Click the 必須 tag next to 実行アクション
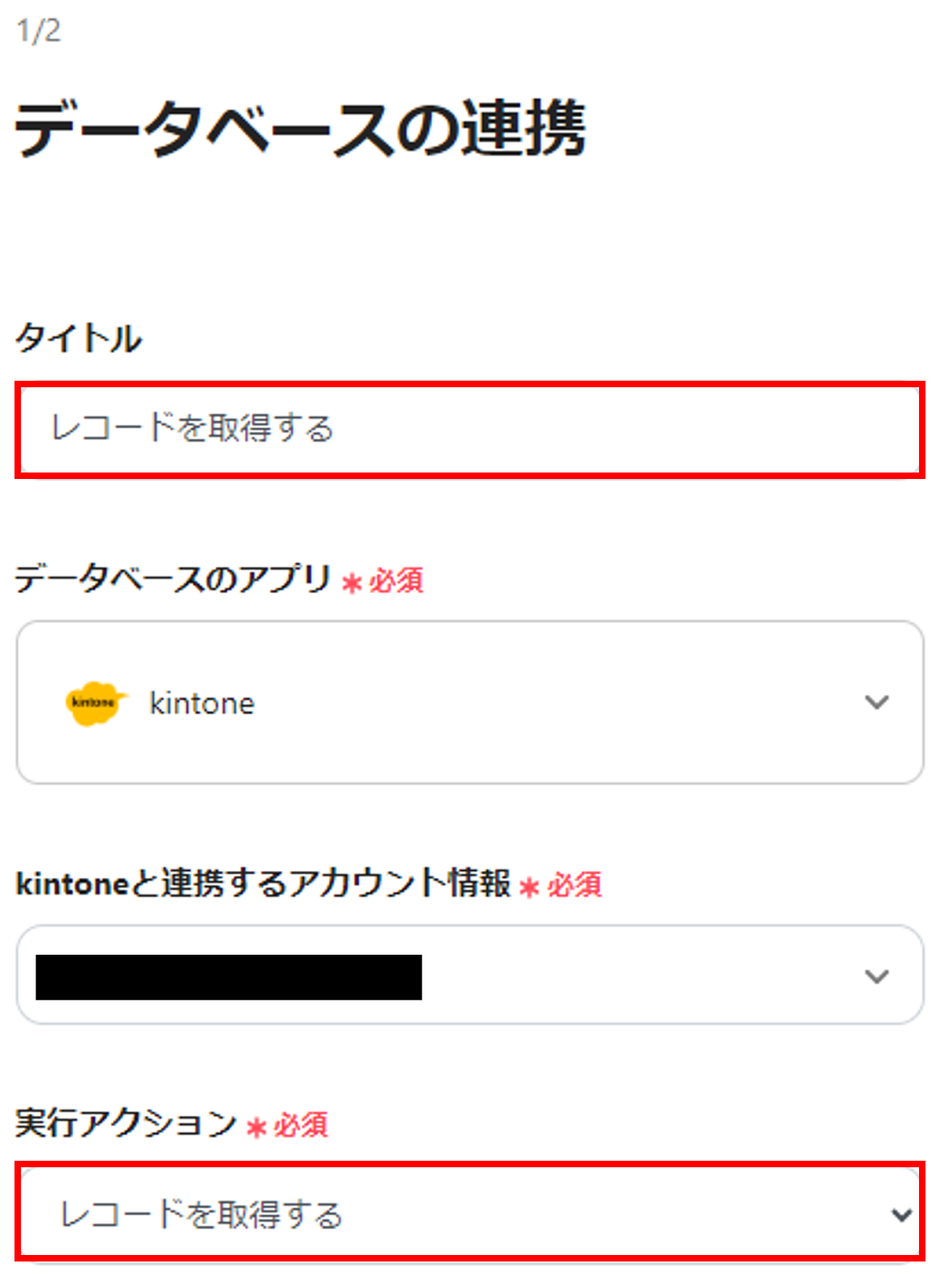 (300, 1125)
